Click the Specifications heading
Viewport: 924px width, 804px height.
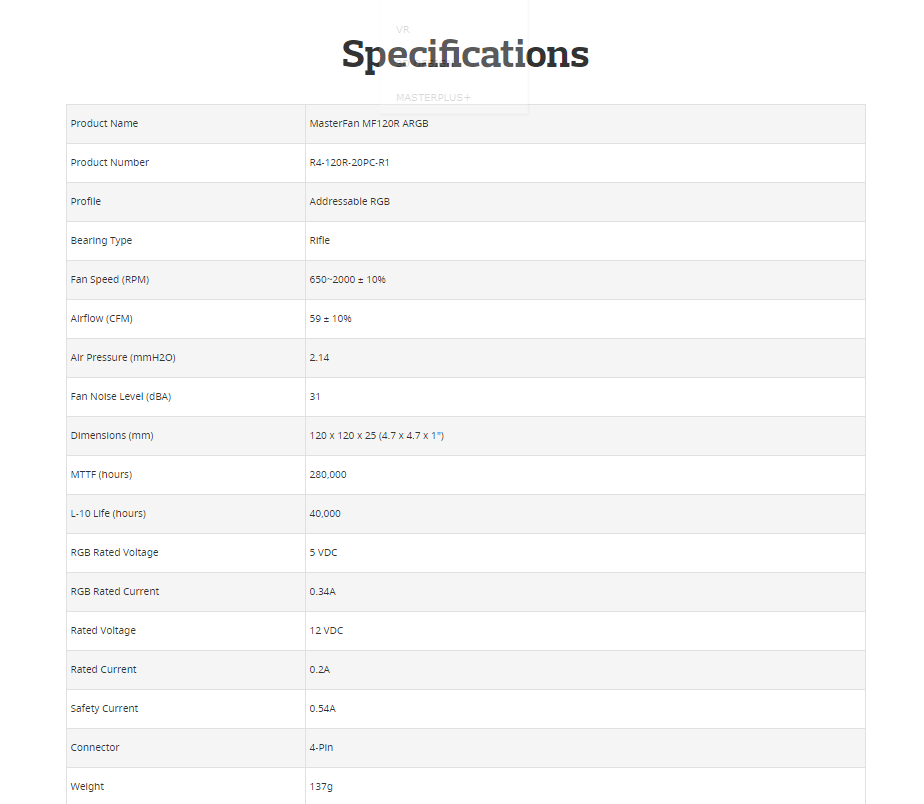click(465, 54)
